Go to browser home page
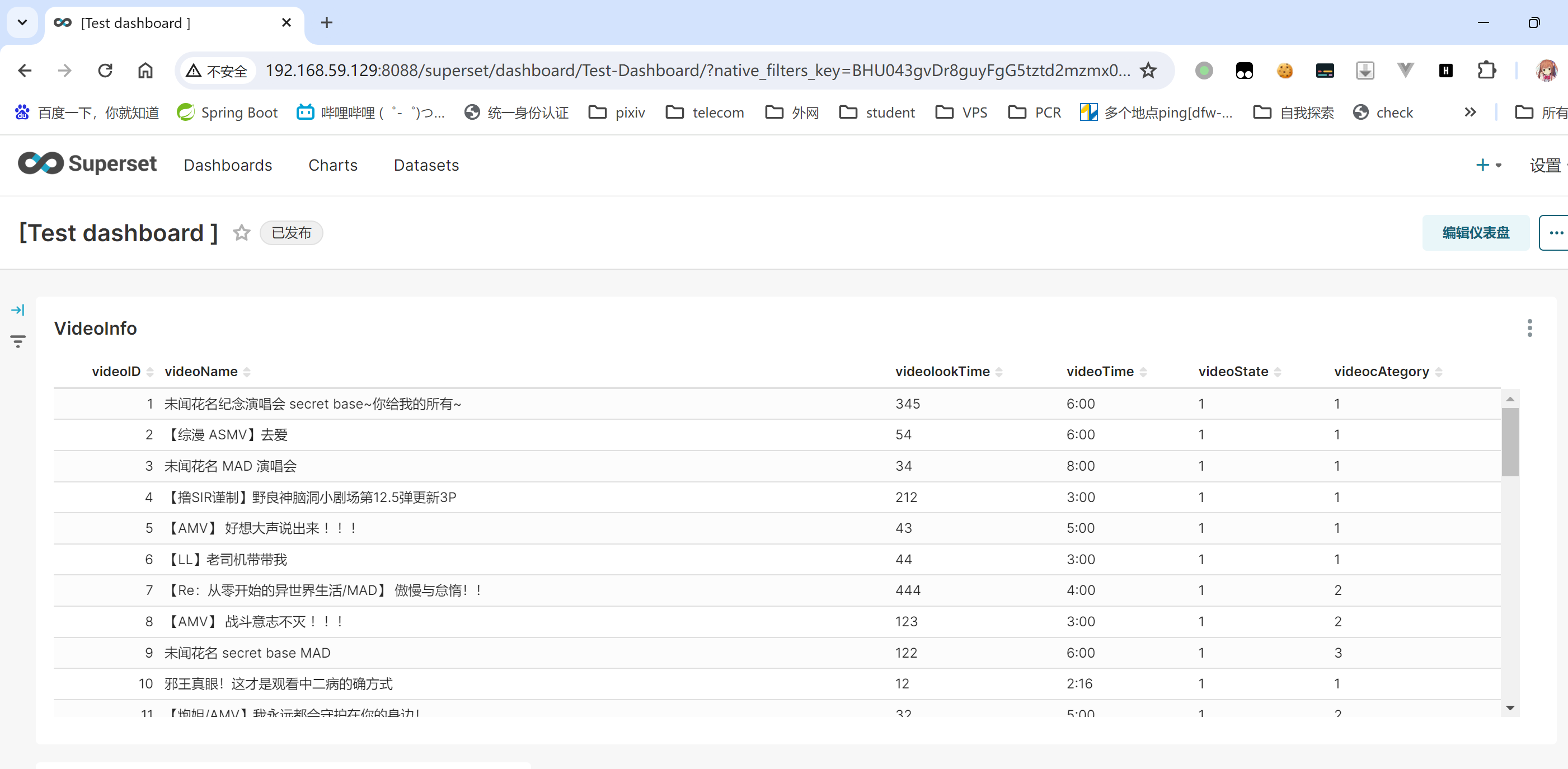The width and height of the screenshot is (1568, 769). (x=145, y=71)
